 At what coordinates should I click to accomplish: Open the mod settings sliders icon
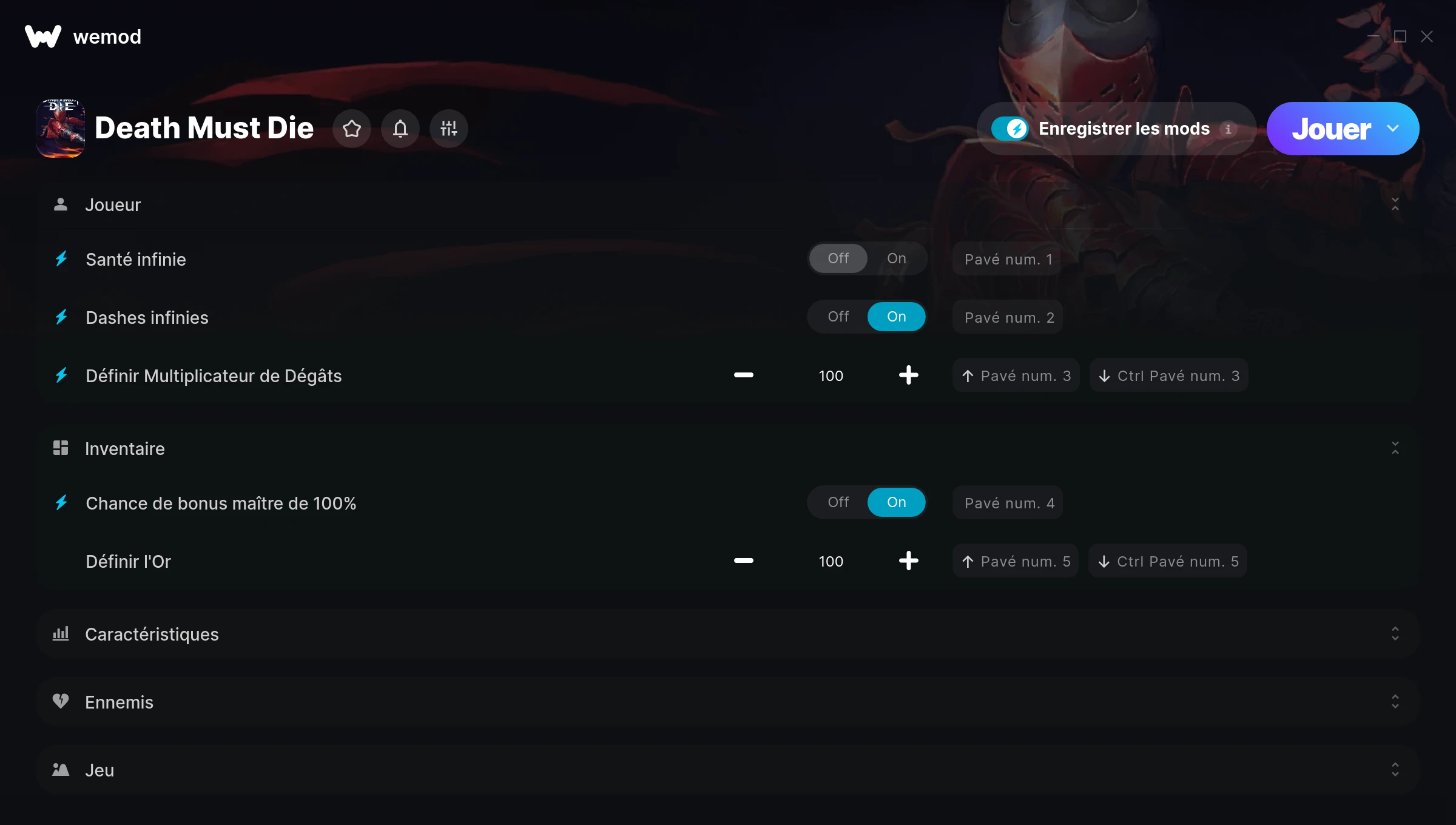click(x=449, y=129)
